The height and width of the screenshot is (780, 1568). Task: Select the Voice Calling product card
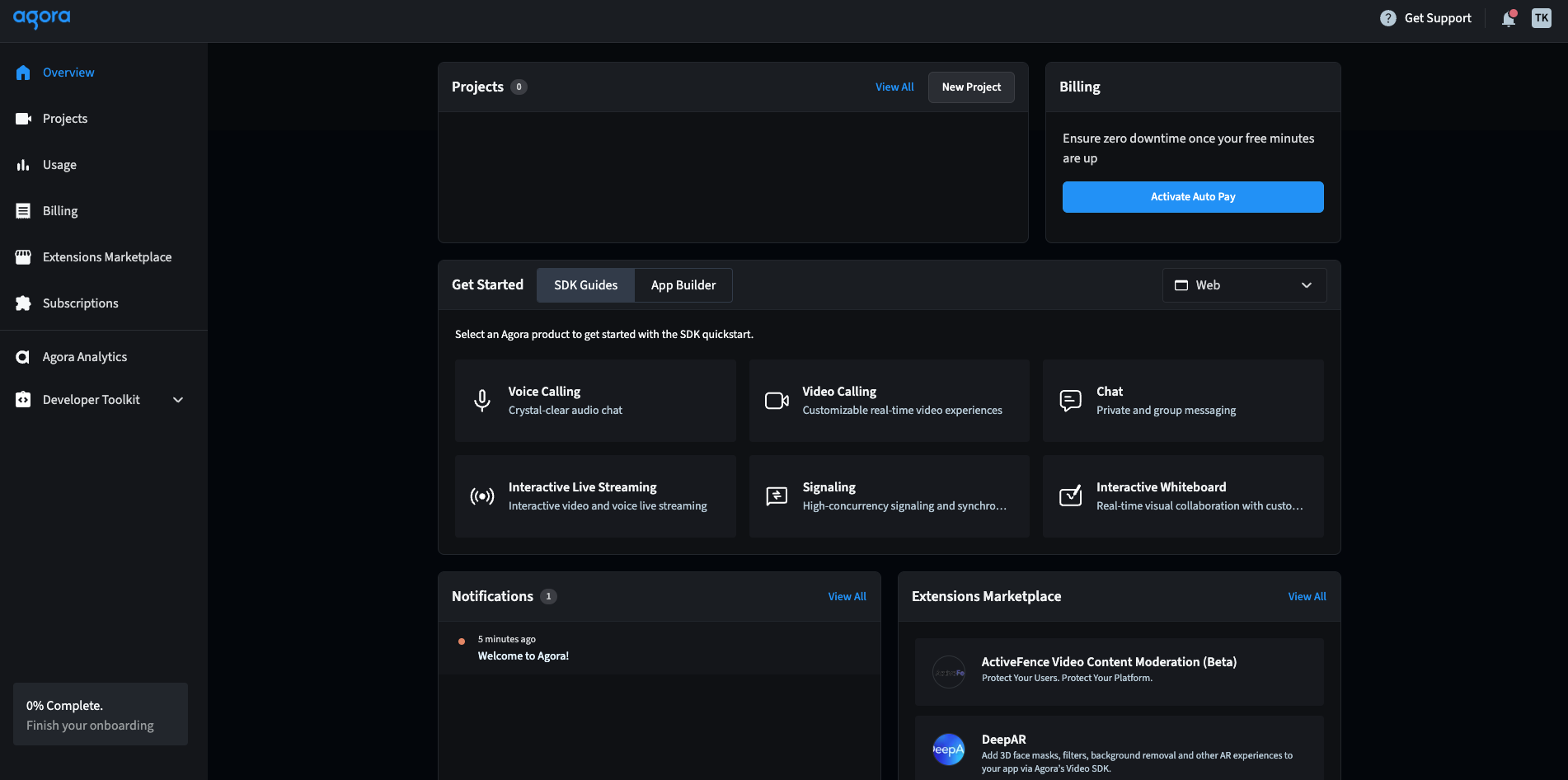pos(595,401)
